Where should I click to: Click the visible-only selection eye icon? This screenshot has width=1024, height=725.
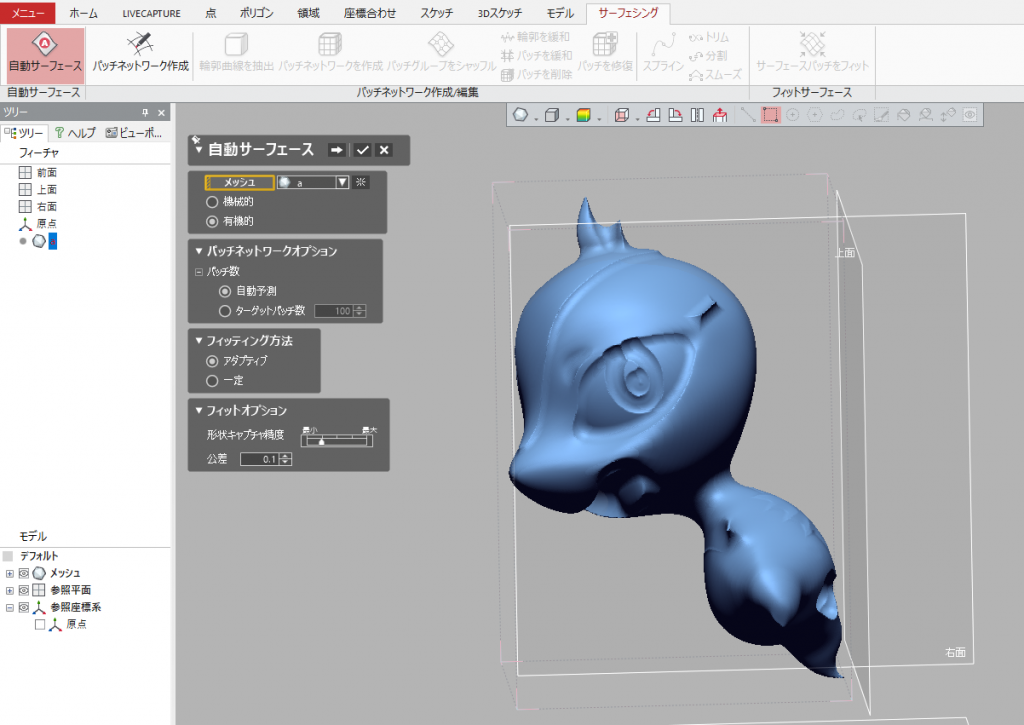click(970, 115)
